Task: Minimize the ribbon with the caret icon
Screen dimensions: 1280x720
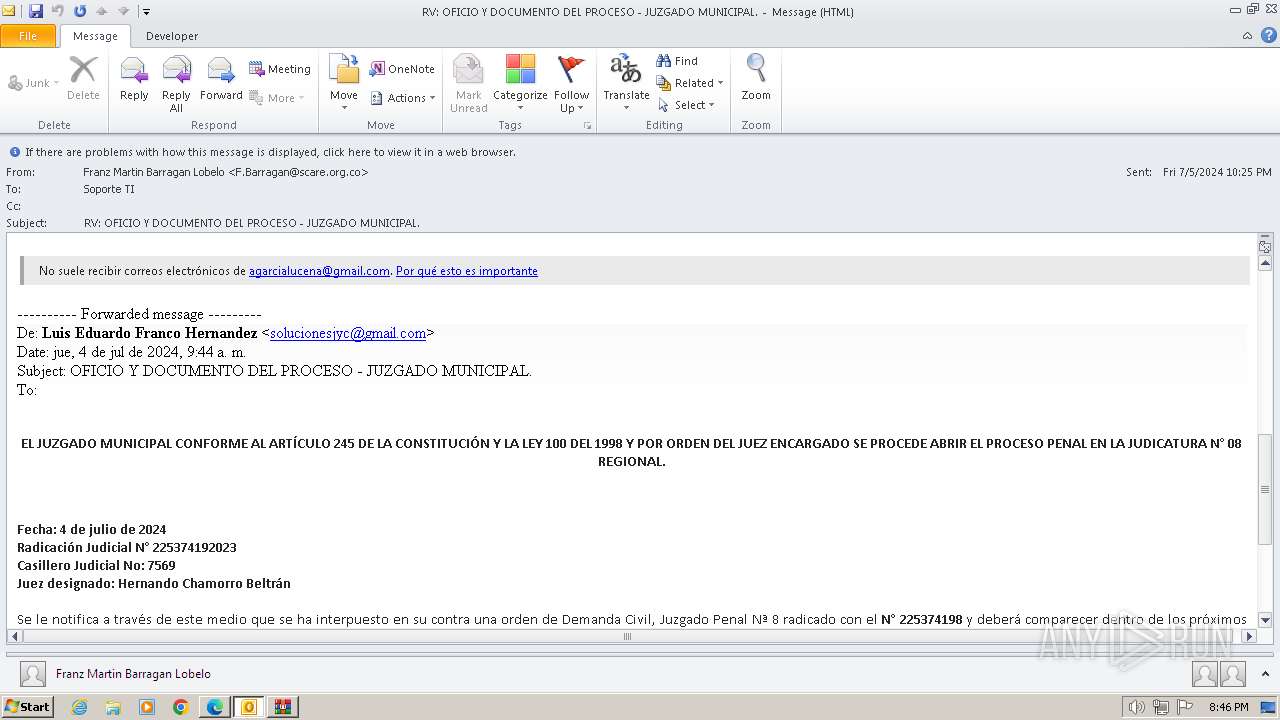Action: click(x=1247, y=35)
